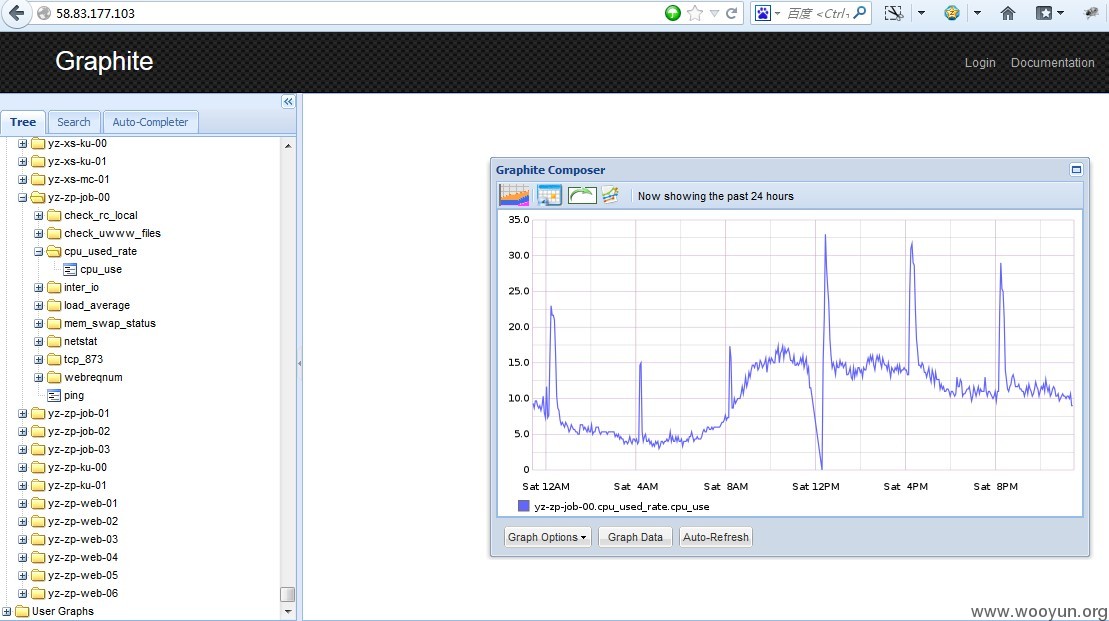Click the tree scrollbar down arrow

(288, 611)
